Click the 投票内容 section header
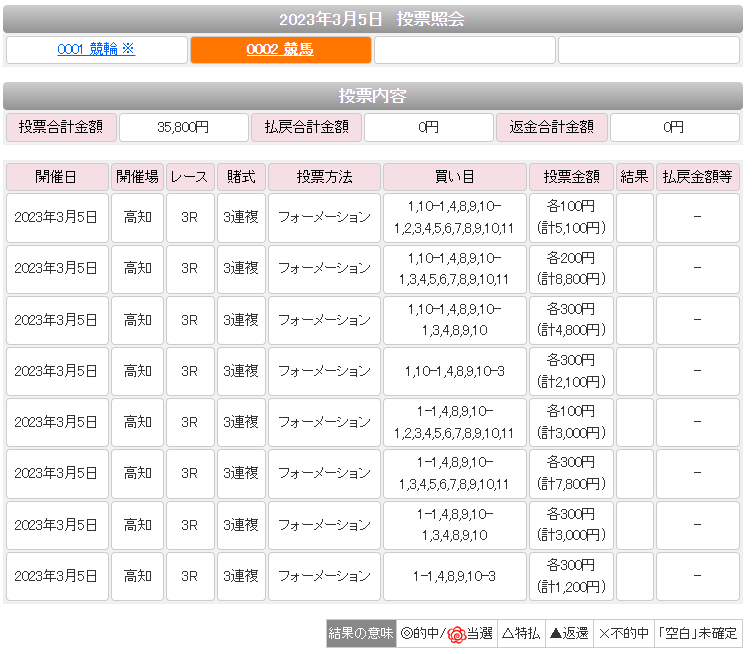 click(x=373, y=96)
